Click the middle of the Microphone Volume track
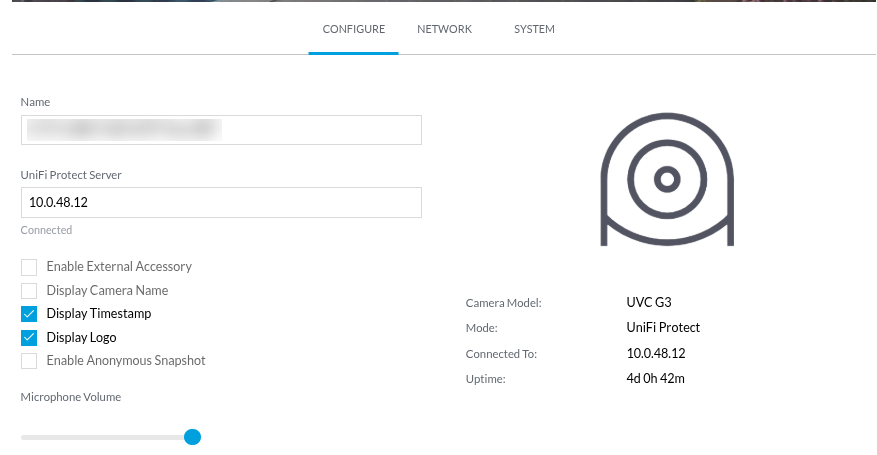This screenshot has width=877, height=455. coord(107,437)
